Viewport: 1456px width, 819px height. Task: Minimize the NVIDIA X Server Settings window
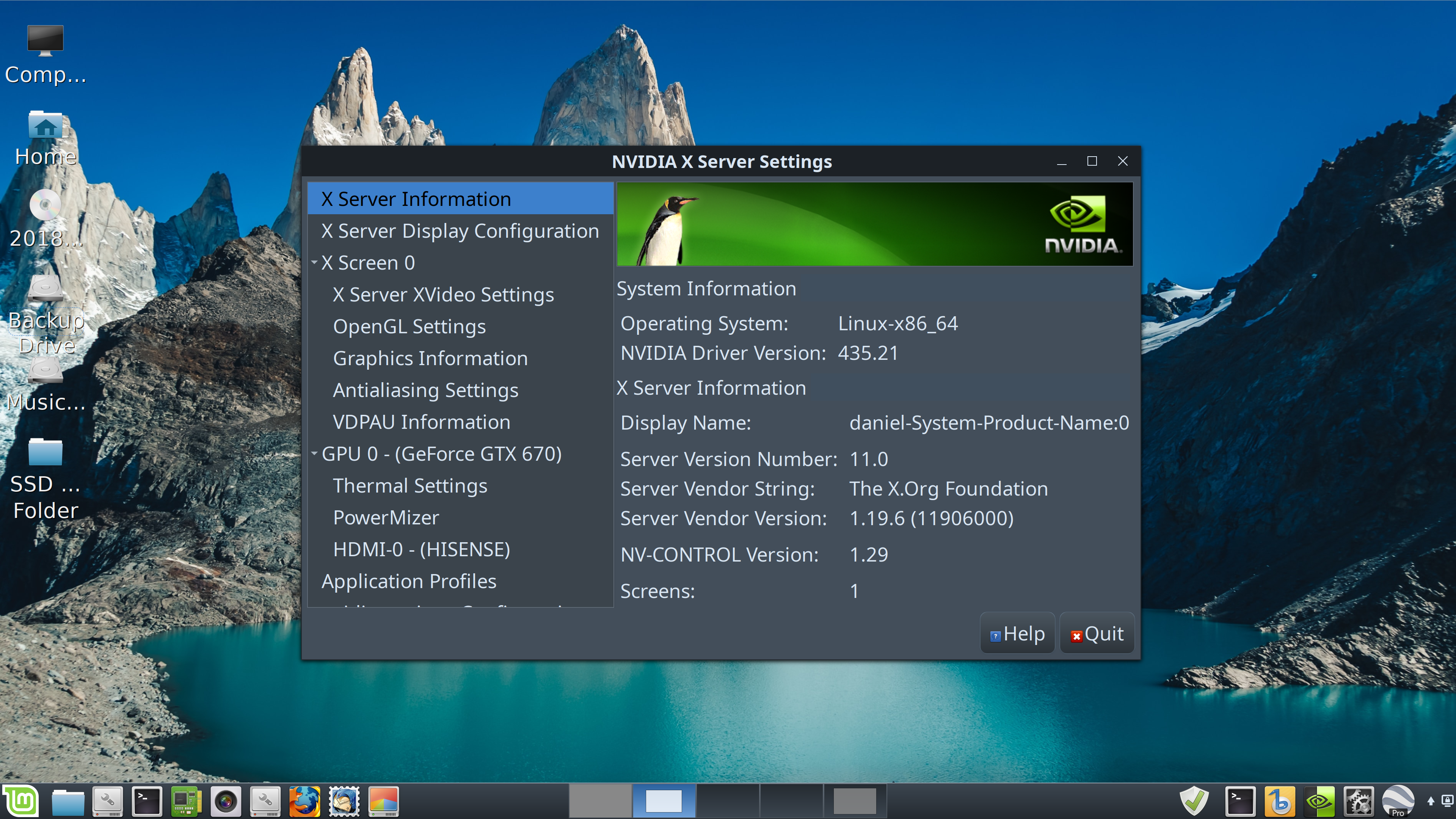coord(1062,162)
